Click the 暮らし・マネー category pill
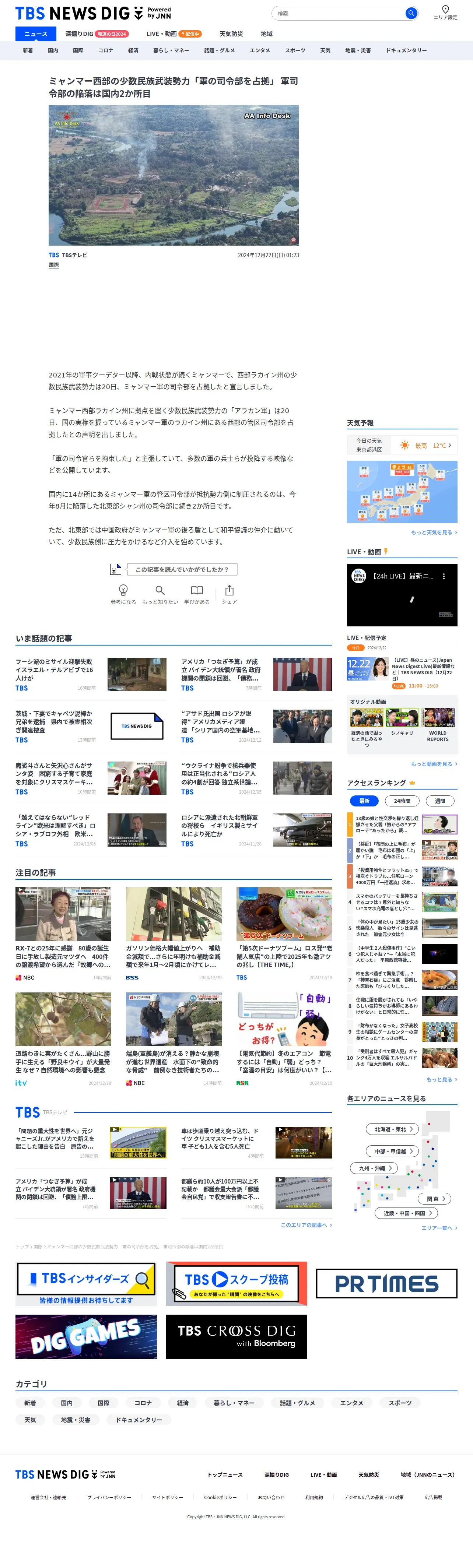The height and width of the screenshot is (1568, 473). click(x=234, y=1402)
